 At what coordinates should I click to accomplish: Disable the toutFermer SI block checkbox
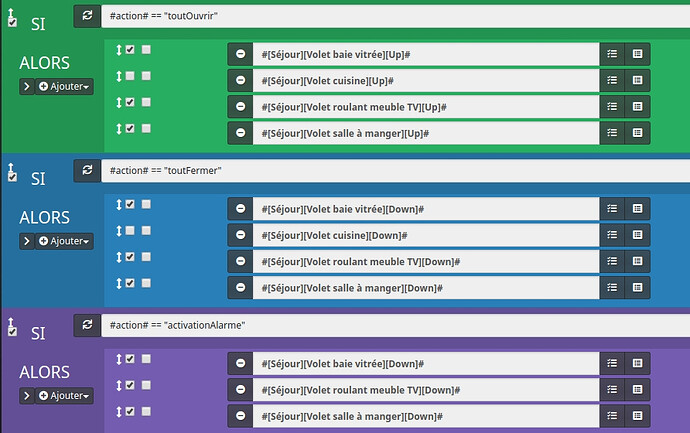click(x=12, y=177)
